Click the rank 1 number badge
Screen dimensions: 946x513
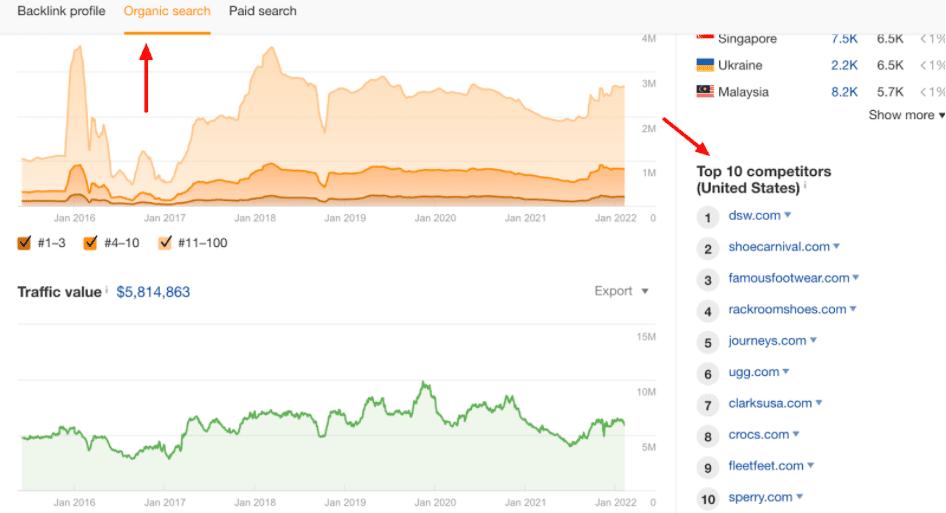(708, 217)
